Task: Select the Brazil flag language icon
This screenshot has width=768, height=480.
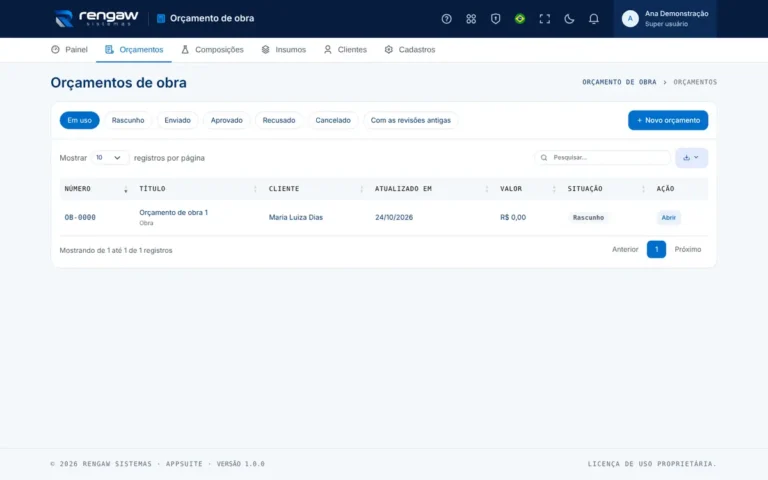Action: tap(520, 19)
